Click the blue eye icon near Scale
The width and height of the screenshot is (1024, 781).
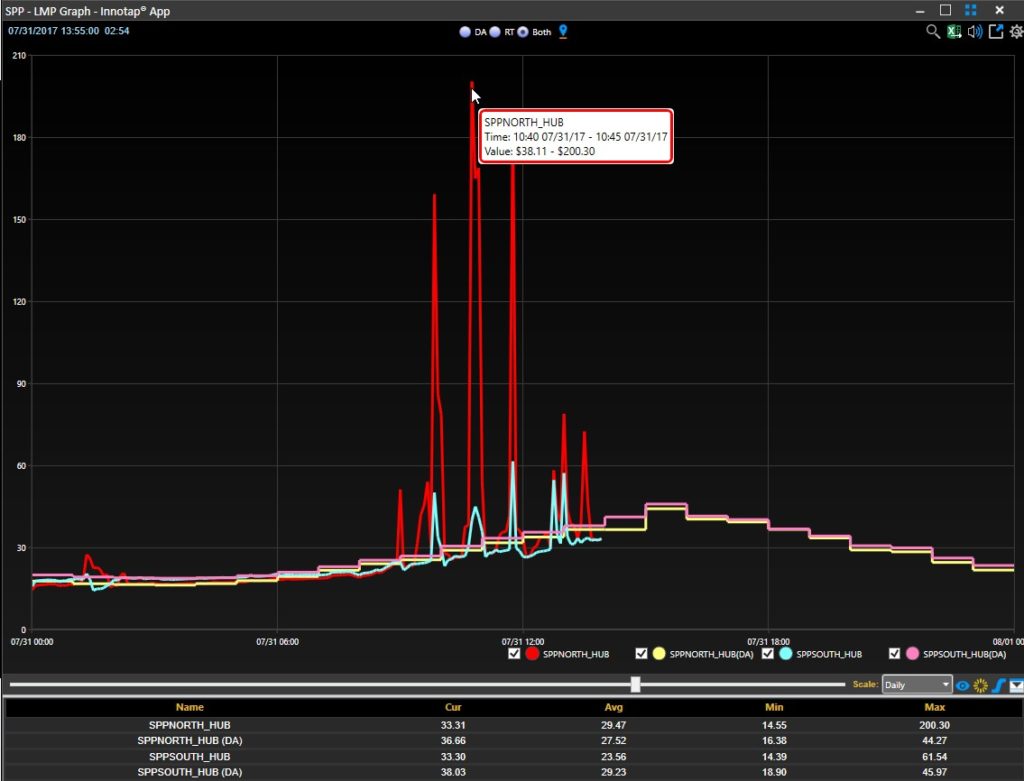click(962, 686)
